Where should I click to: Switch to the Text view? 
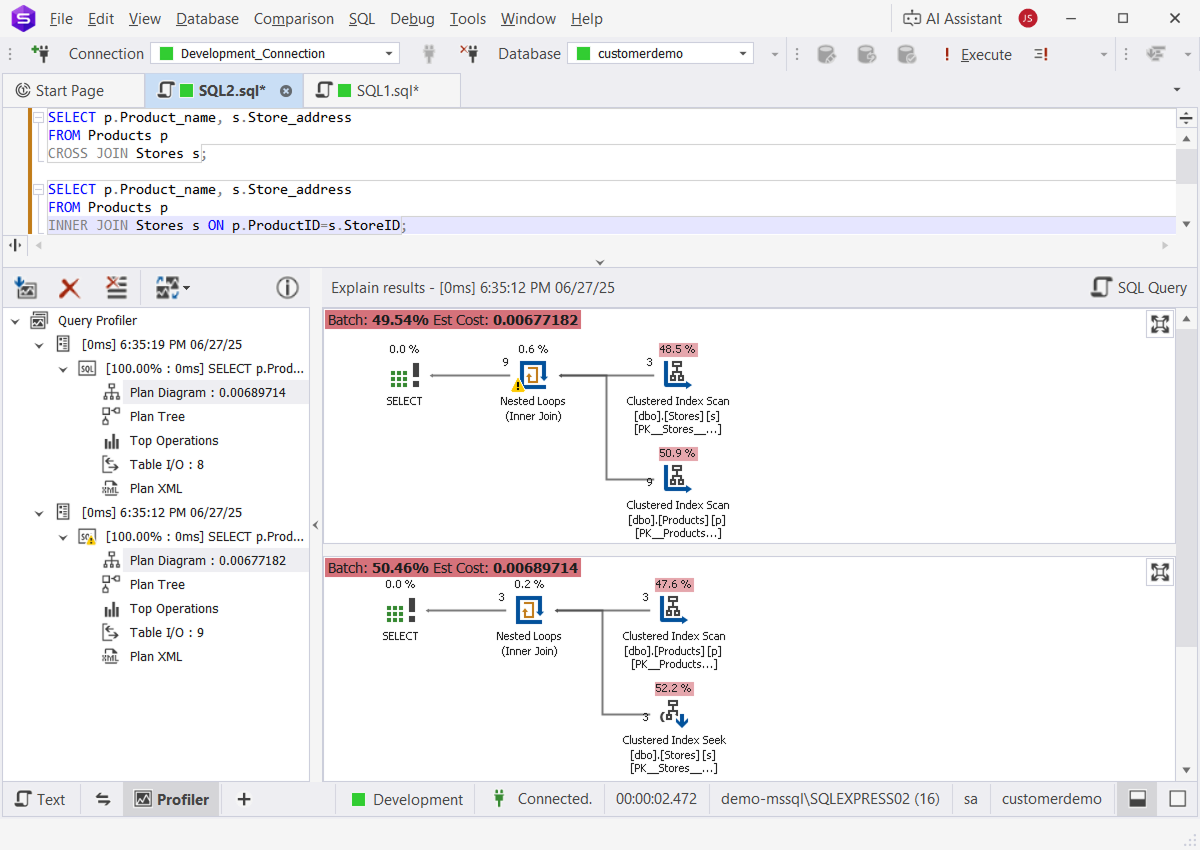coord(40,799)
